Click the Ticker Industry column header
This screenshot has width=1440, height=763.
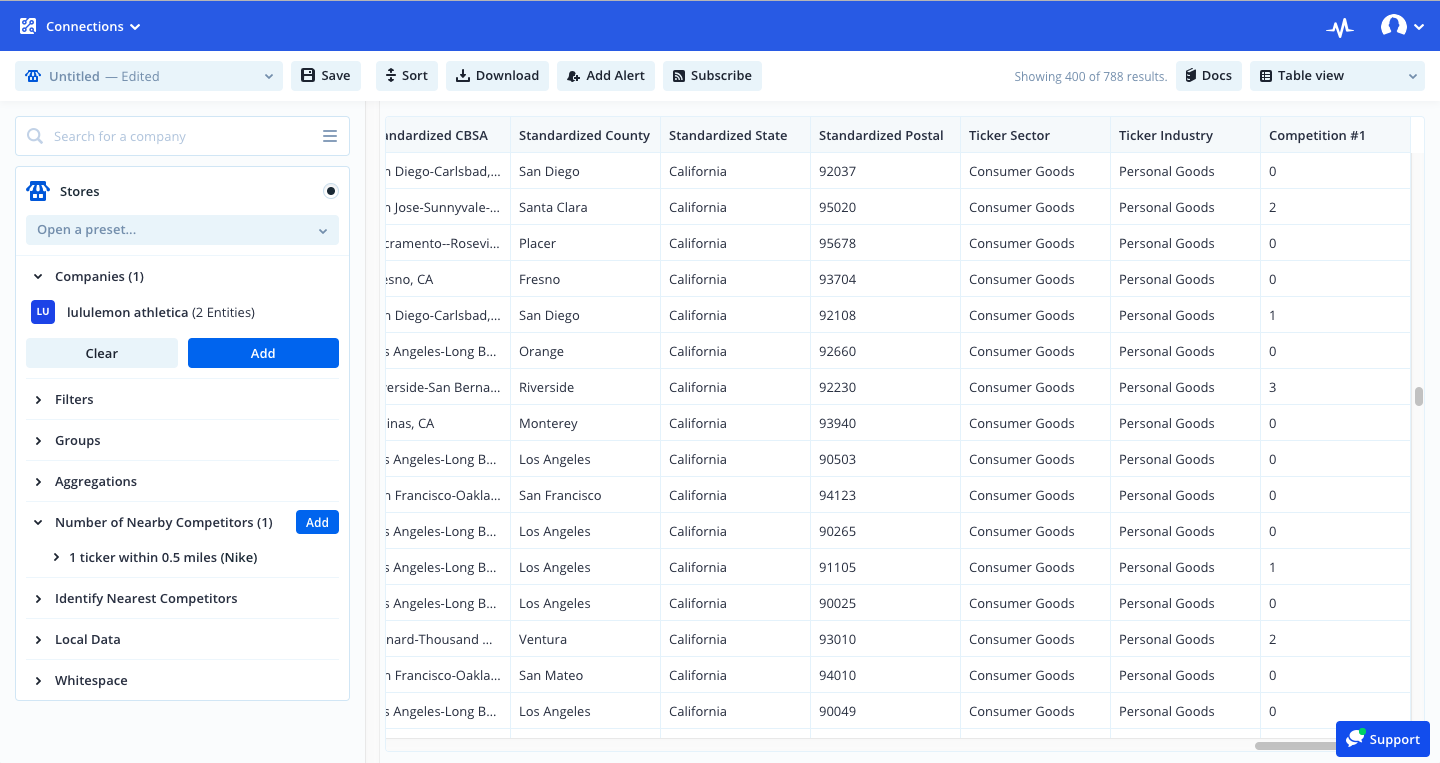1185,135
